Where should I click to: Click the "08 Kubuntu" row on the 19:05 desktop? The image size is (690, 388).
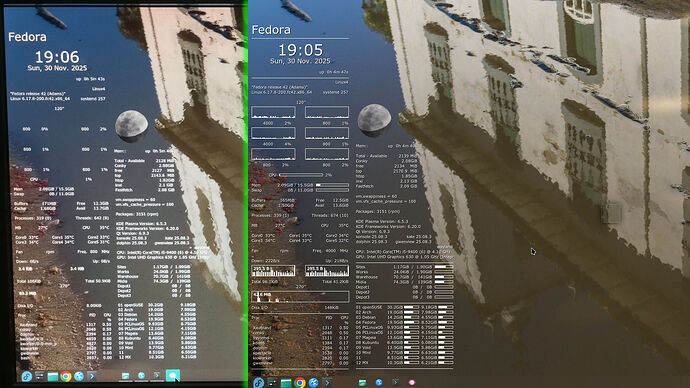point(404,342)
